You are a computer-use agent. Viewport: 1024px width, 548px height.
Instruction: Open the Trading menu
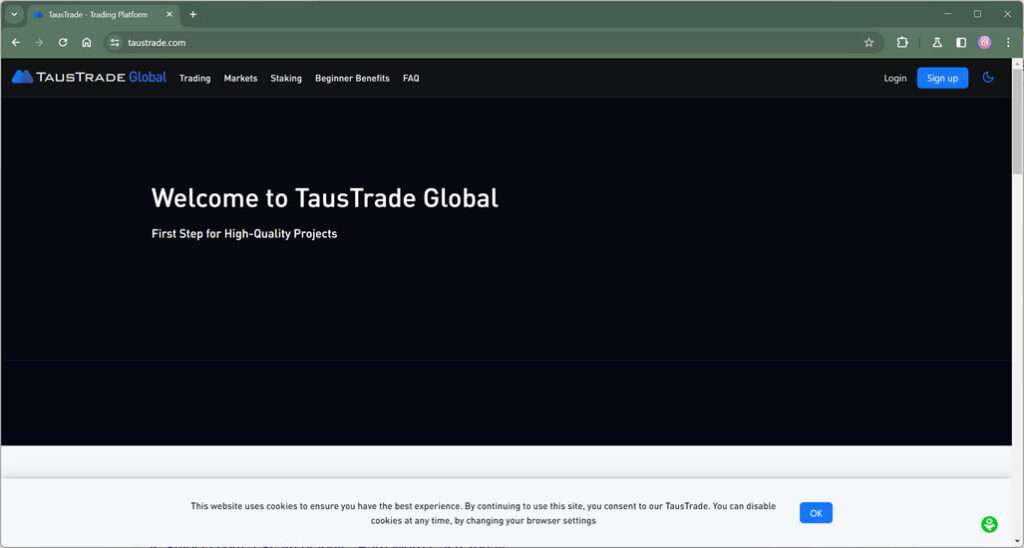click(x=195, y=78)
